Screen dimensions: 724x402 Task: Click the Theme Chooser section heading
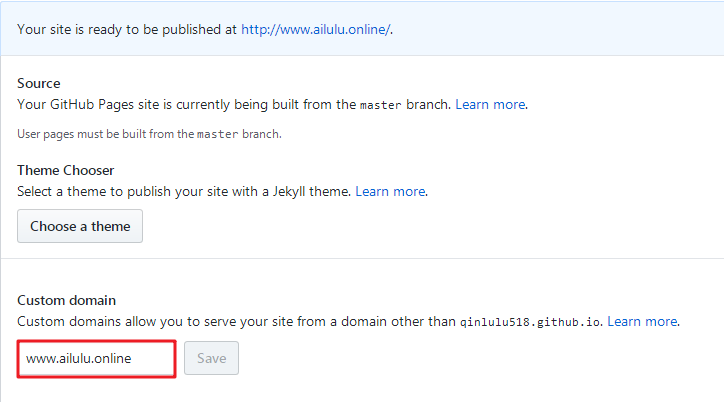[66, 170]
